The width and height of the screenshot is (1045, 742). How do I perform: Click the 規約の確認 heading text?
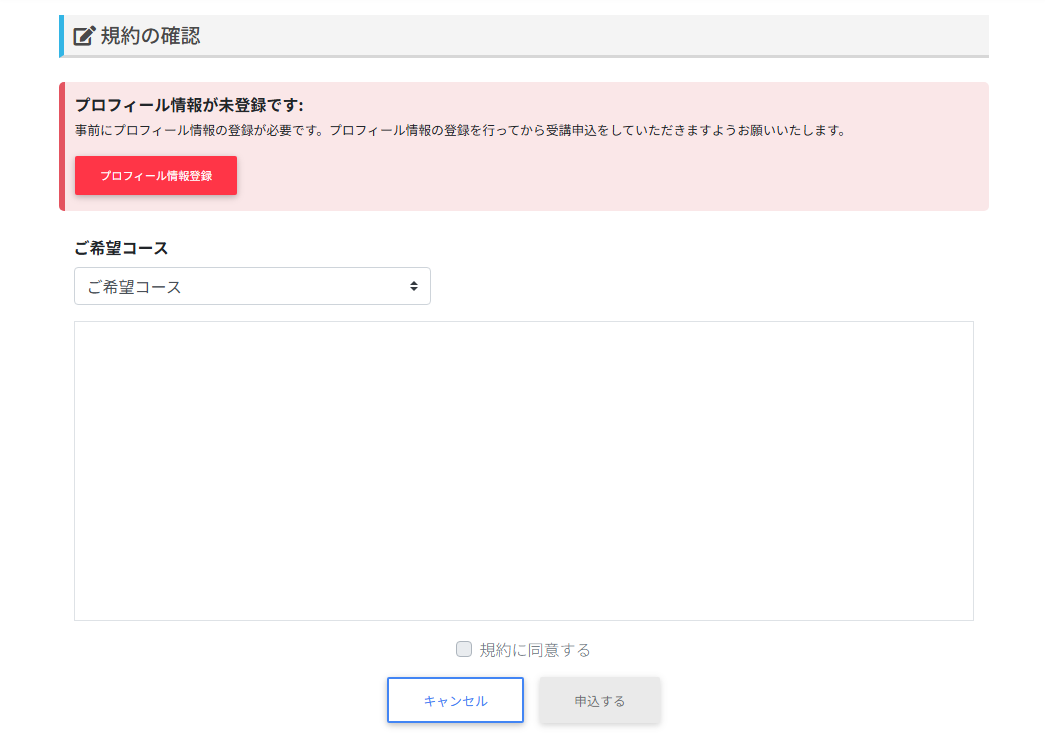coord(150,36)
